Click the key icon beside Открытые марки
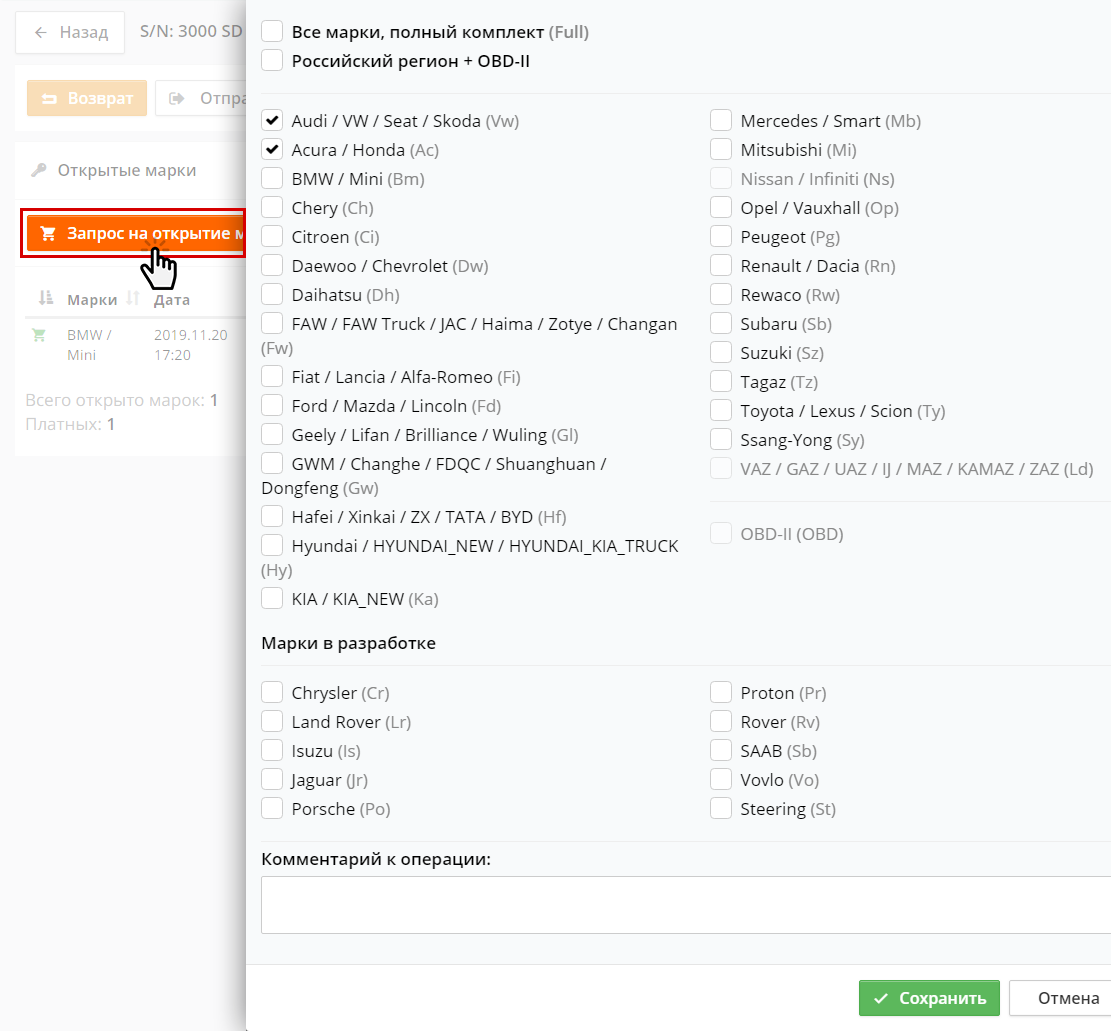The height and width of the screenshot is (1031, 1111). click(x=39, y=170)
